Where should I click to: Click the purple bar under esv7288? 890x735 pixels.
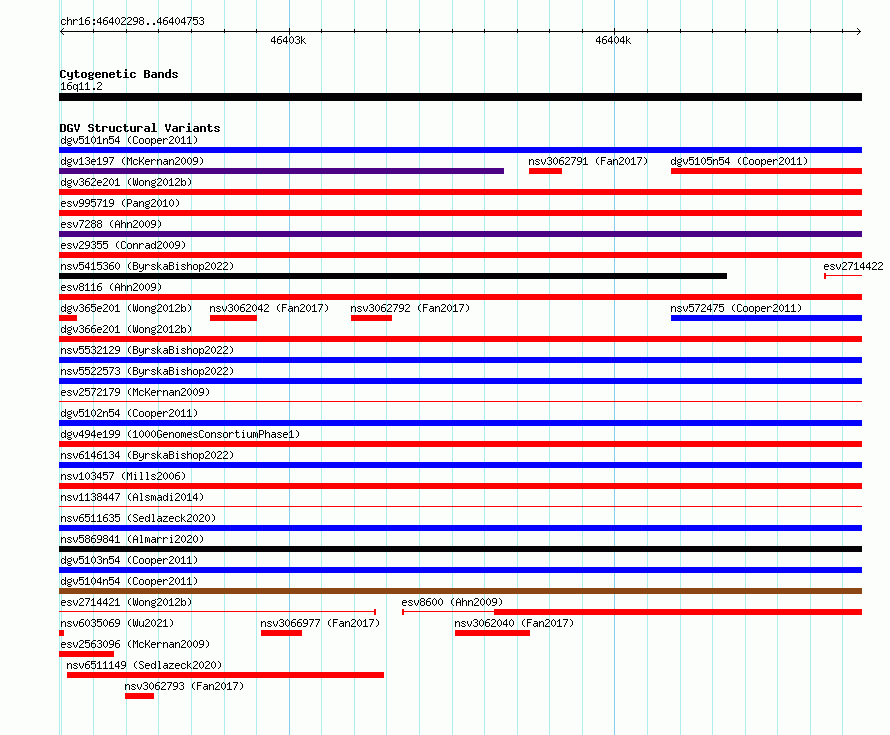460,234
